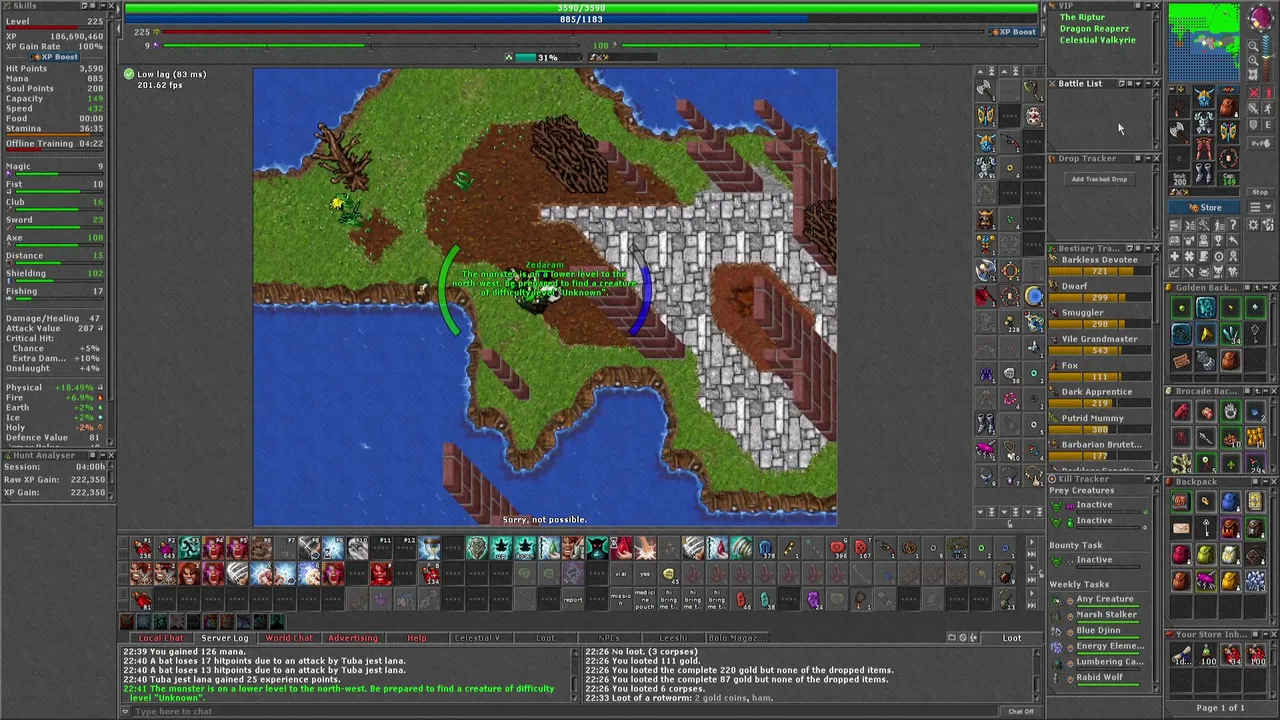Enable offensive fight mode
1280x720 pixels.
click(1254, 92)
